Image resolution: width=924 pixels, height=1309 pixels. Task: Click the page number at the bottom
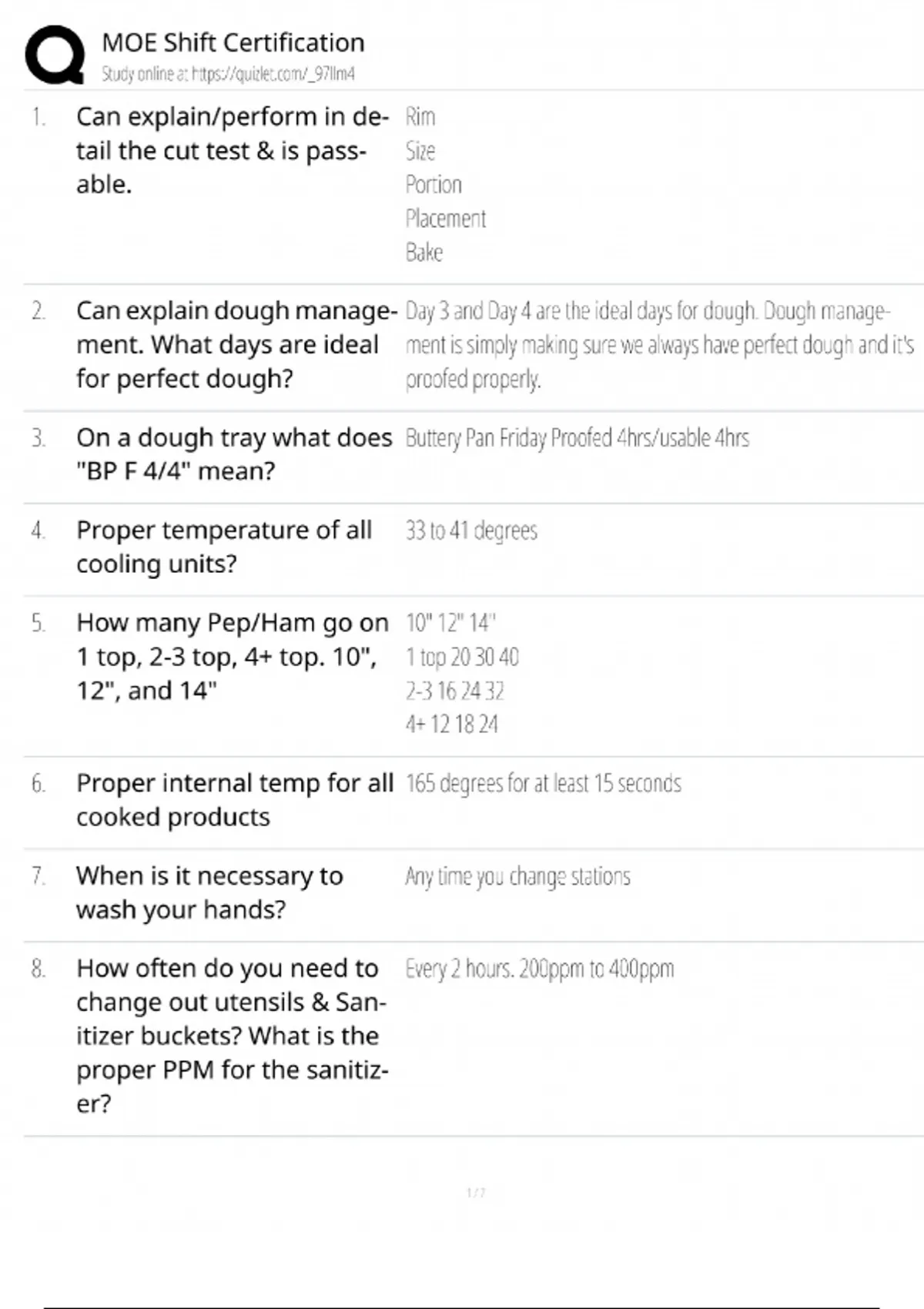pyautogui.click(x=476, y=1193)
